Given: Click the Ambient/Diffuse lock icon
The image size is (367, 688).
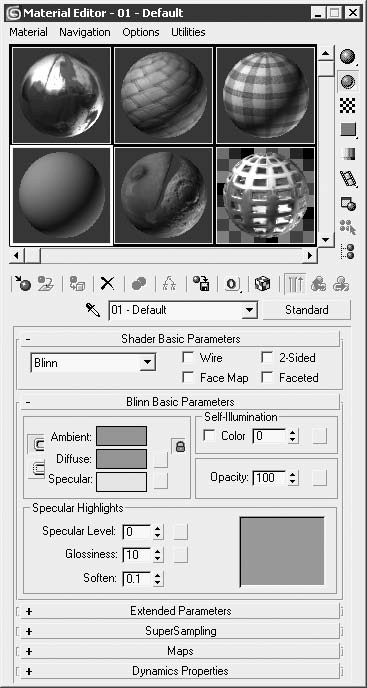Looking at the screenshot, I should click(180, 447).
